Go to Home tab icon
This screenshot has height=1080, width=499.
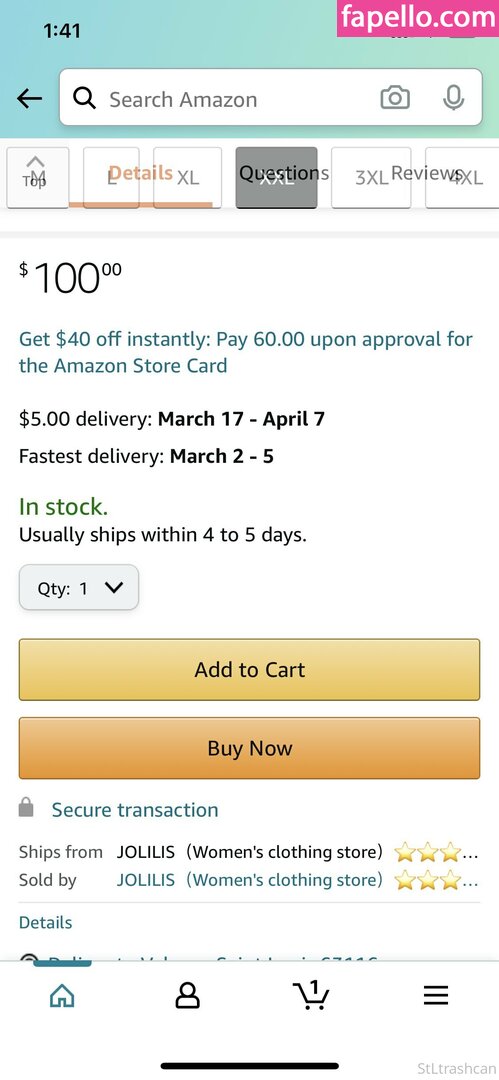coord(62,995)
